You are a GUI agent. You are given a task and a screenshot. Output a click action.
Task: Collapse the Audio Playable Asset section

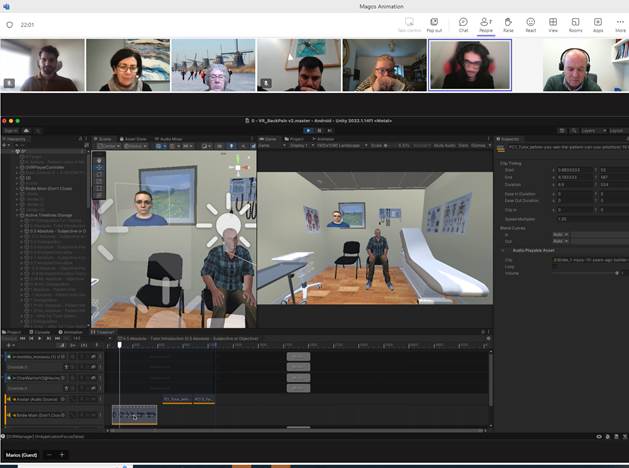point(503,250)
